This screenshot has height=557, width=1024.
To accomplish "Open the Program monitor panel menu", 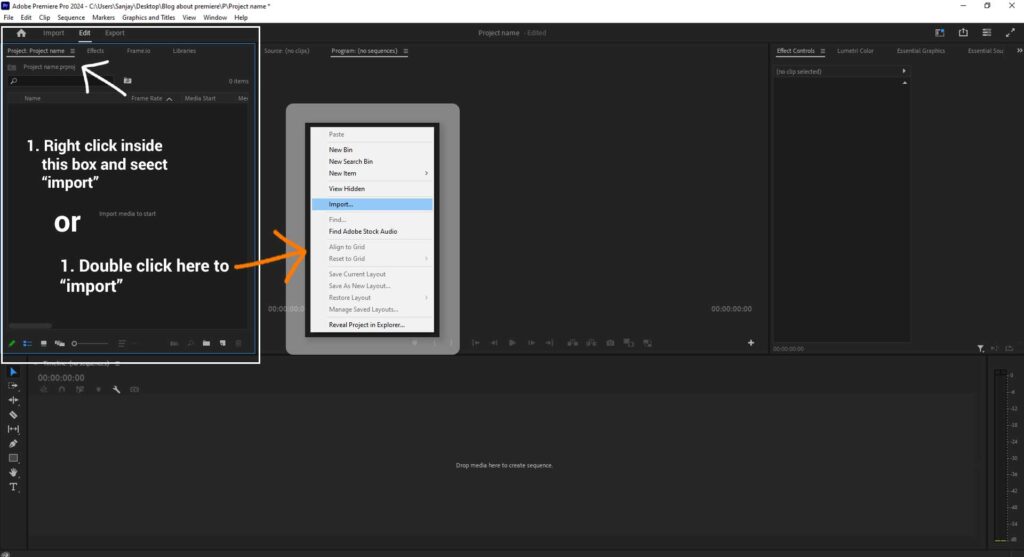I will point(406,51).
